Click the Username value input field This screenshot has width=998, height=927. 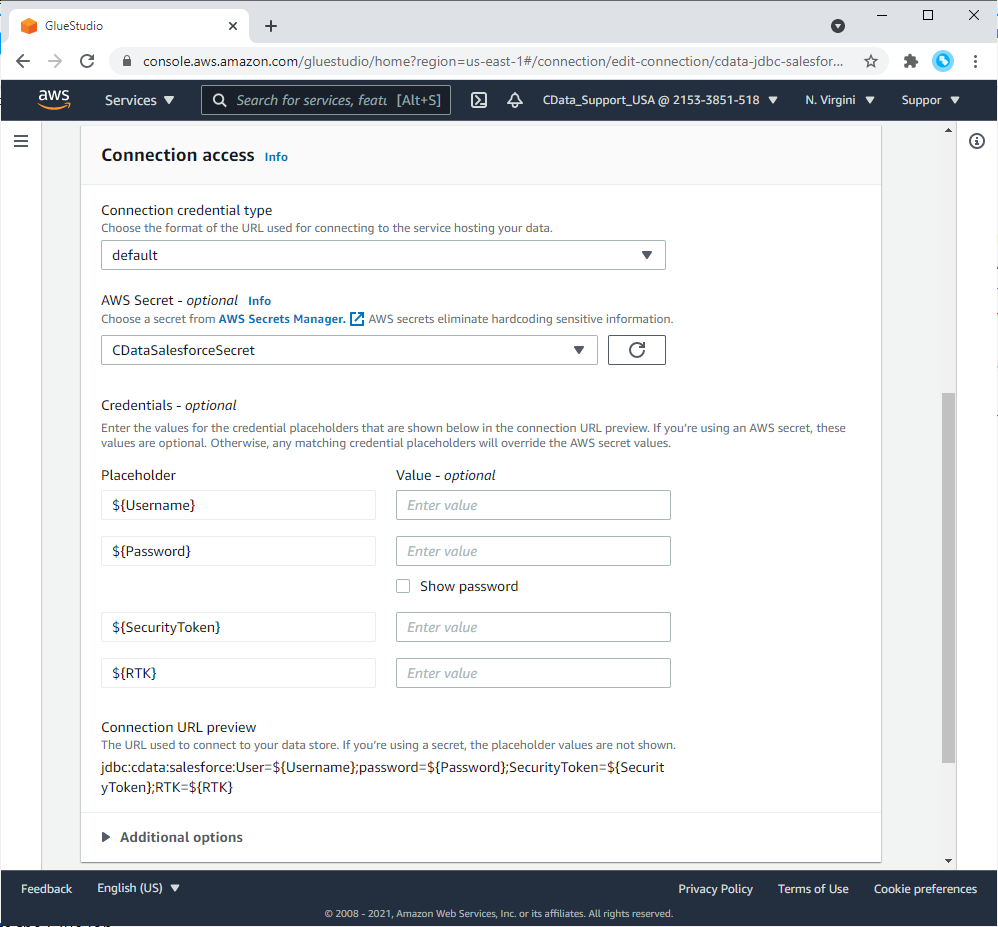click(x=533, y=505)
